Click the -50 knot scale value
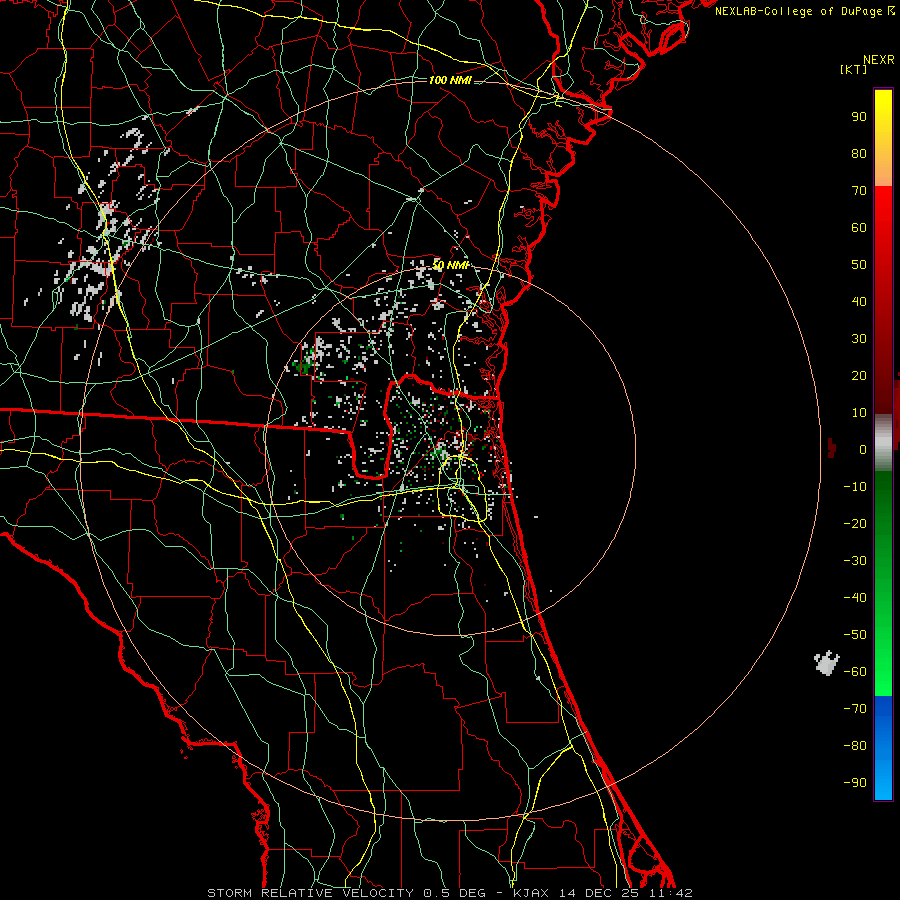 click(x=855, y=635)
